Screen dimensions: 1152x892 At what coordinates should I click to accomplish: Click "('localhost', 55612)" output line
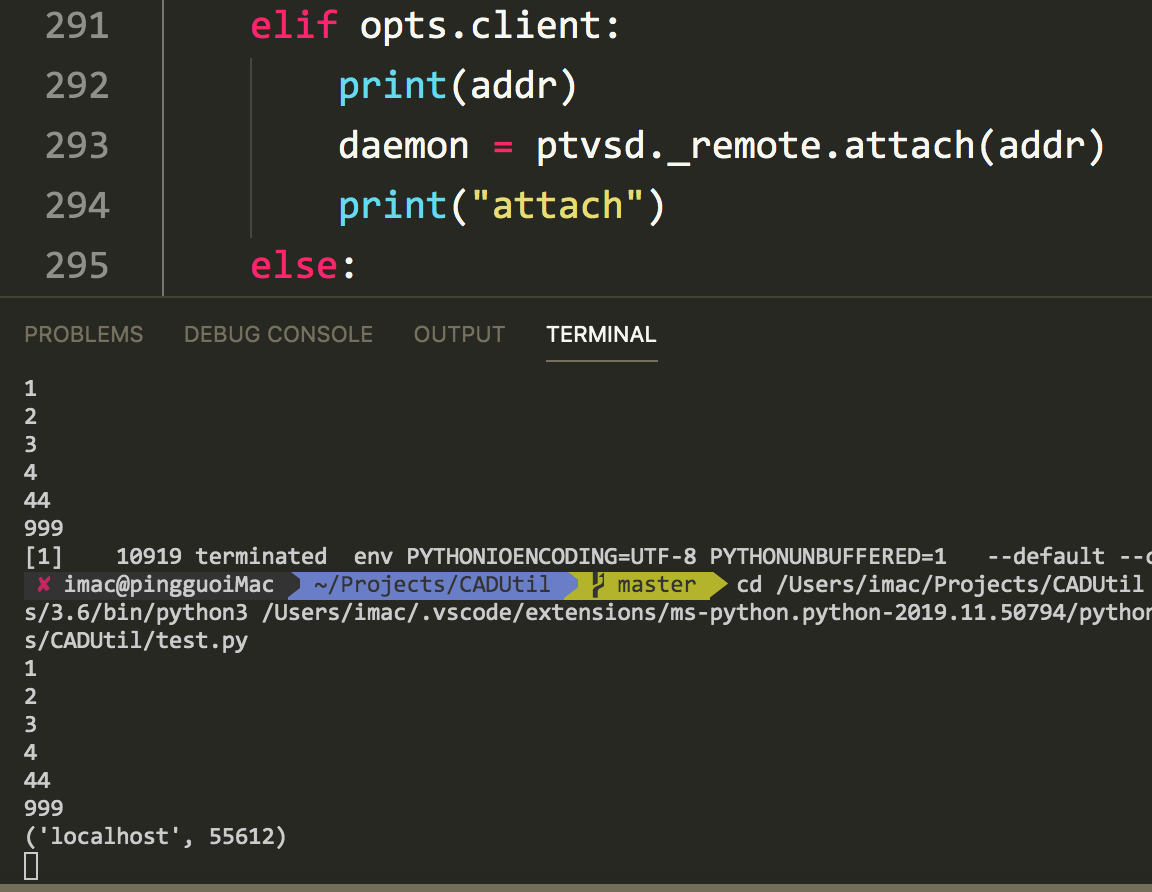pos(155,836)
